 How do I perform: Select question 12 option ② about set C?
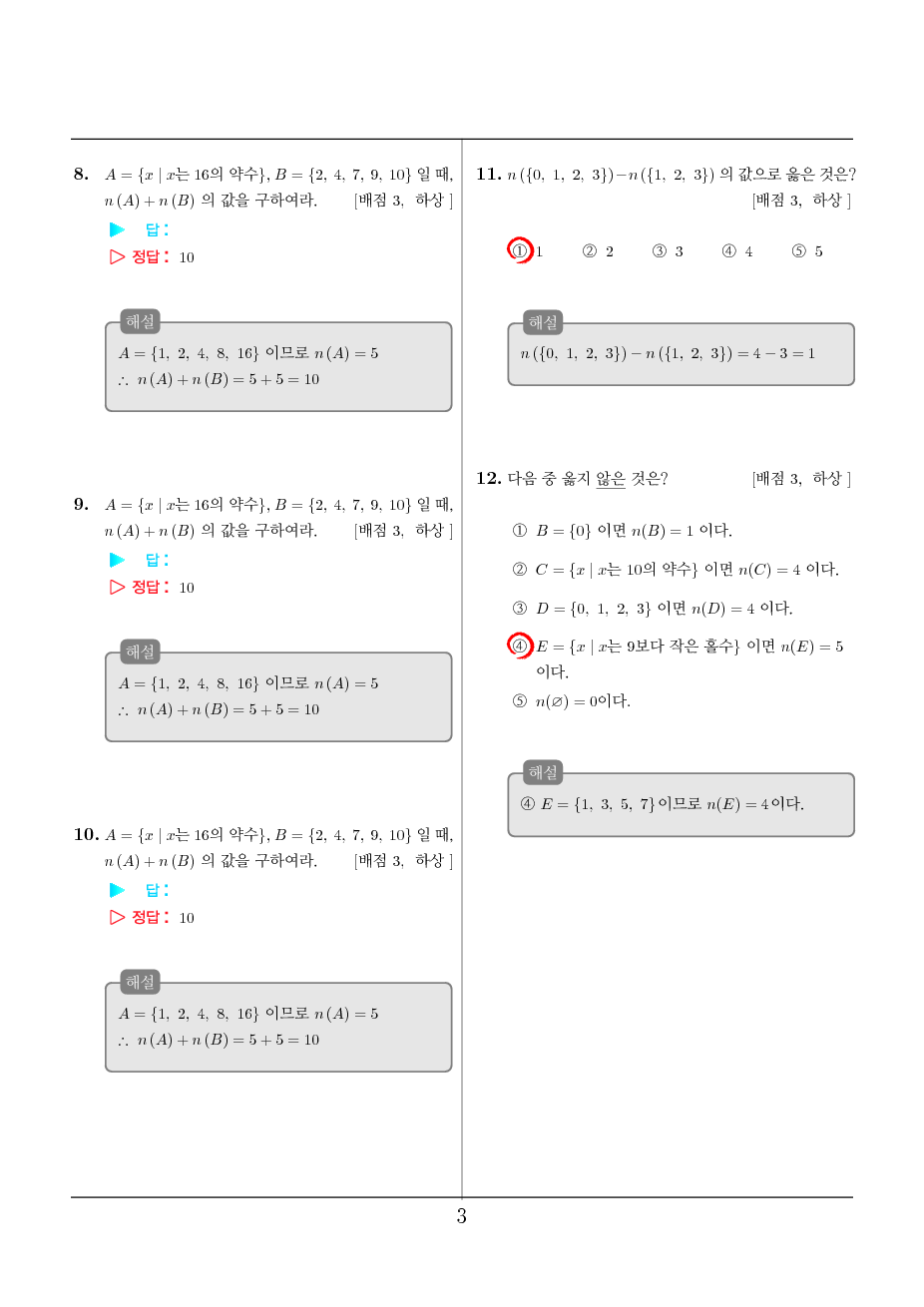[x=676, y=570]
